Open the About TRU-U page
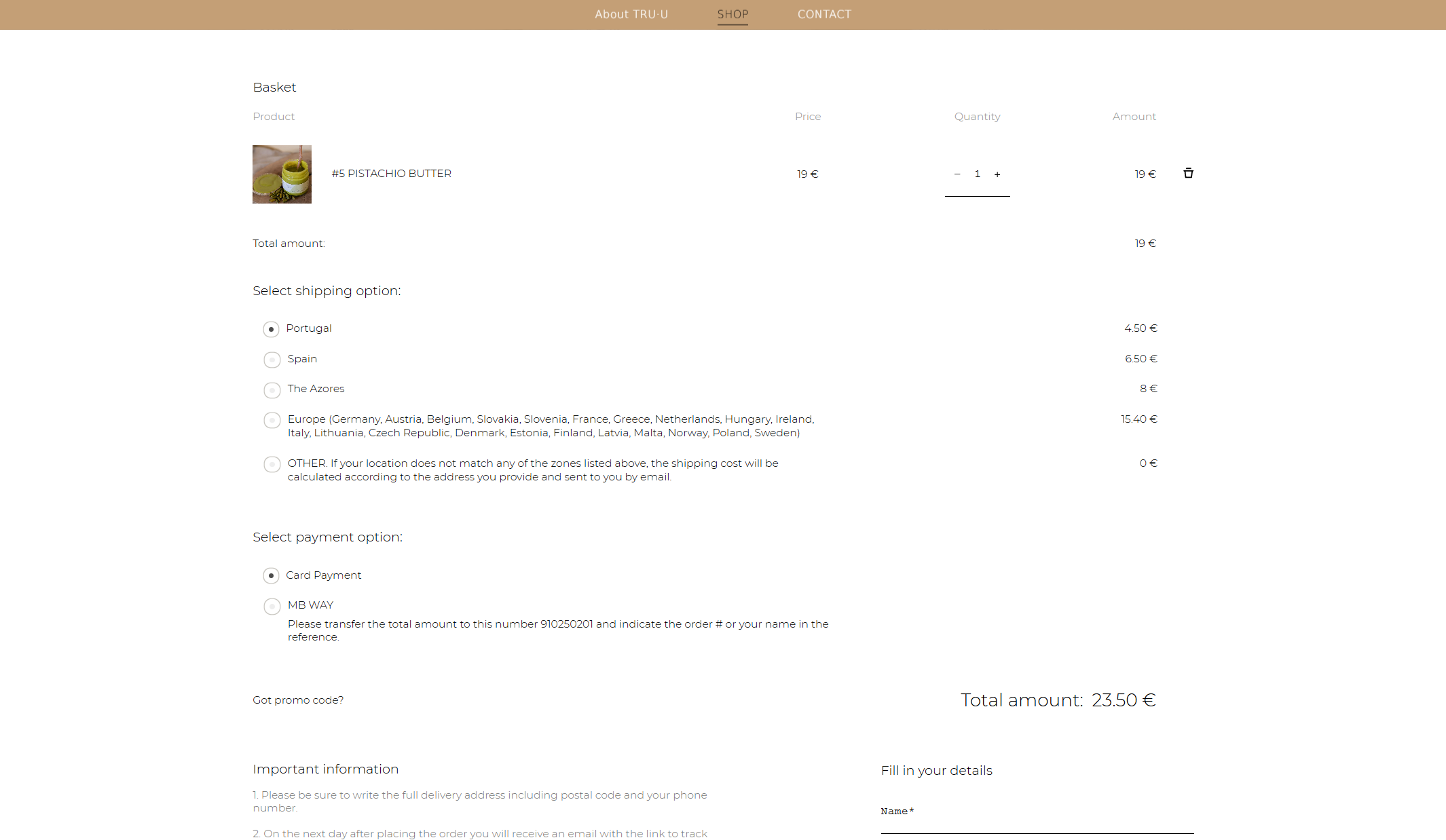The image size is (1446, 840). pos(631,14)
